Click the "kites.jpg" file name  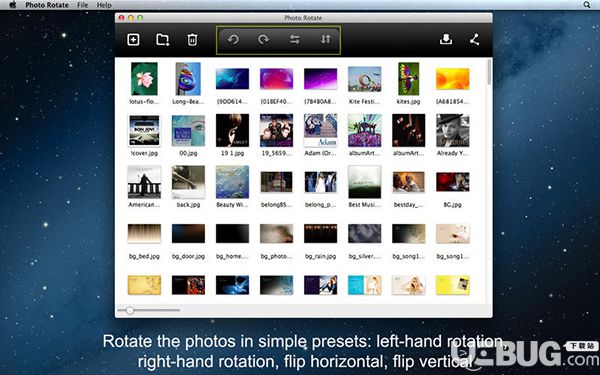tap(408, 102)
